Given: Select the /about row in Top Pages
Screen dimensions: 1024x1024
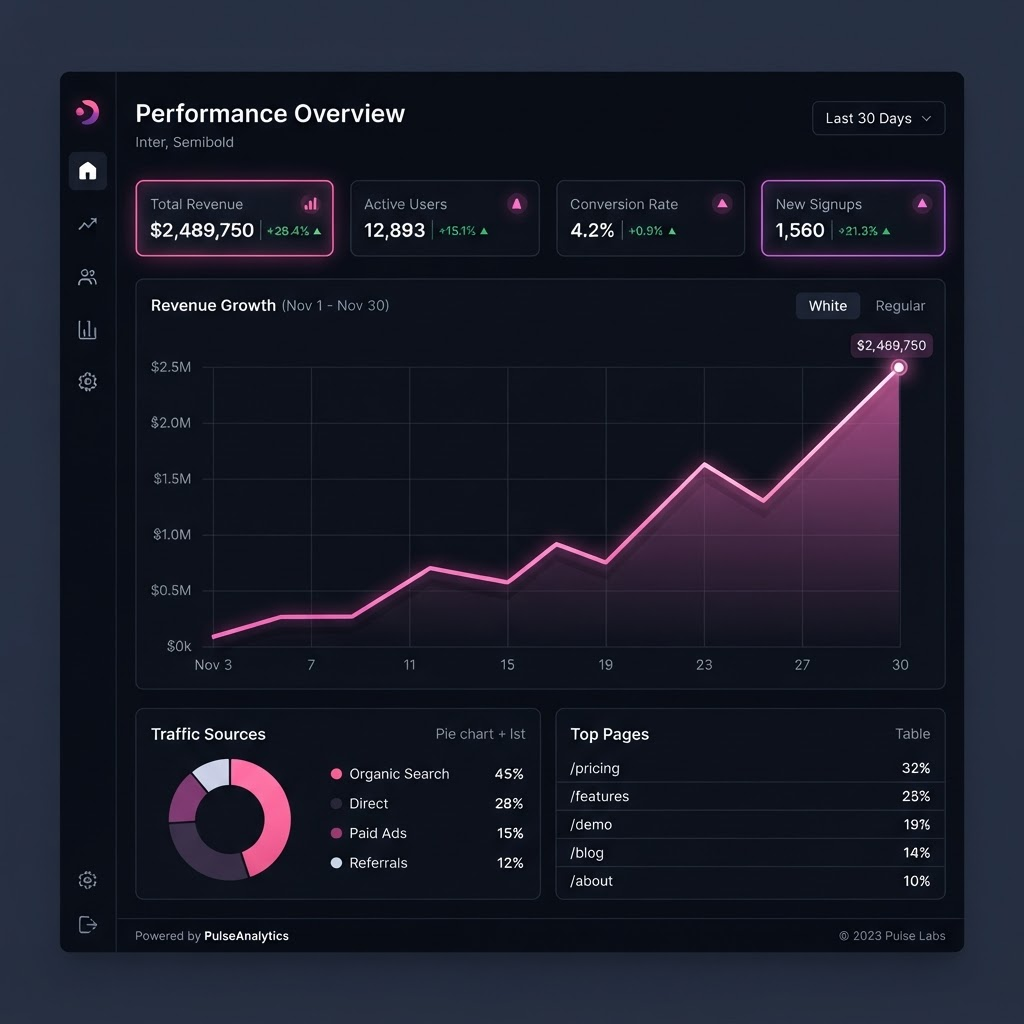Looking at the screenshot, I should [x=750, y=881].
